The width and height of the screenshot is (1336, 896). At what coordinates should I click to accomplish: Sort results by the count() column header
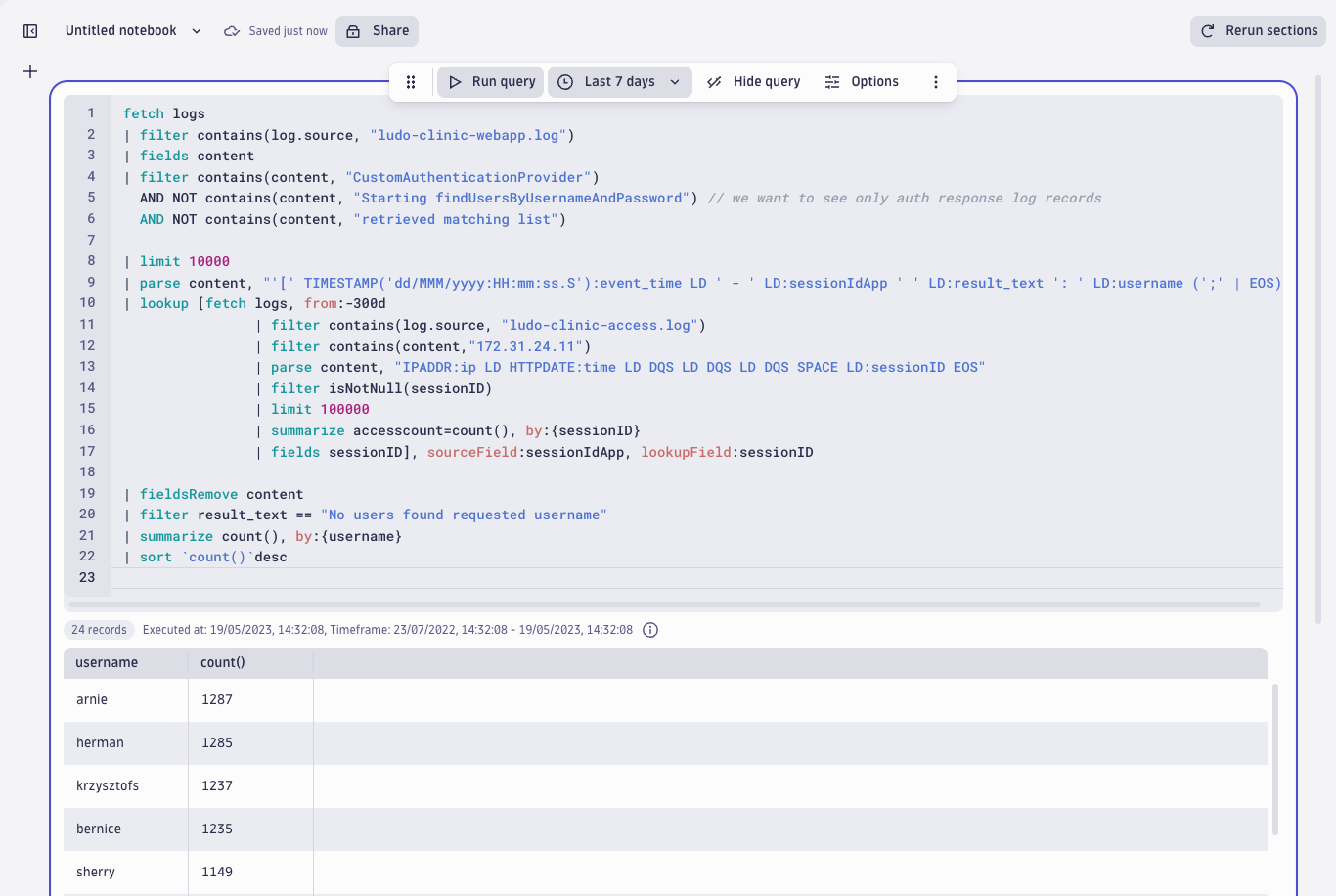[222, 662]
